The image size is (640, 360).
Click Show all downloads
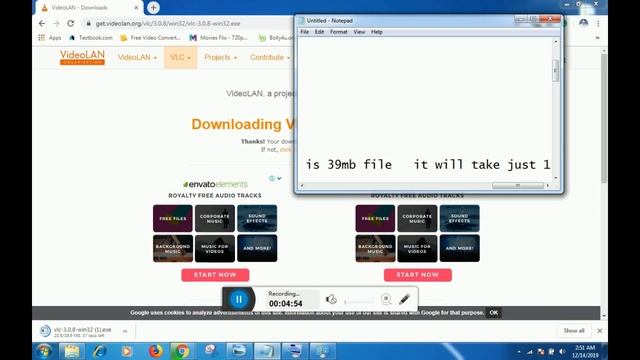(x=574, y=331)
